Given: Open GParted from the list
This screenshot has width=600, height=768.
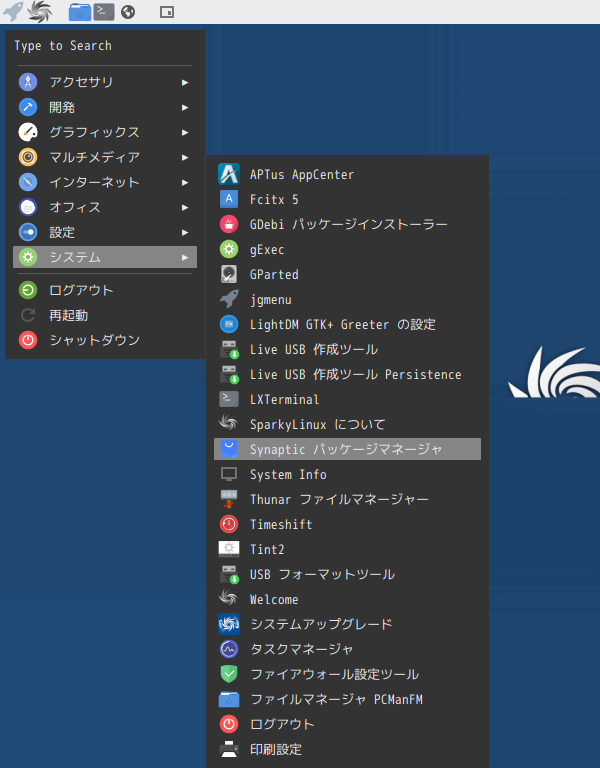Looking at the screenshot, I should tap(347, 274).
